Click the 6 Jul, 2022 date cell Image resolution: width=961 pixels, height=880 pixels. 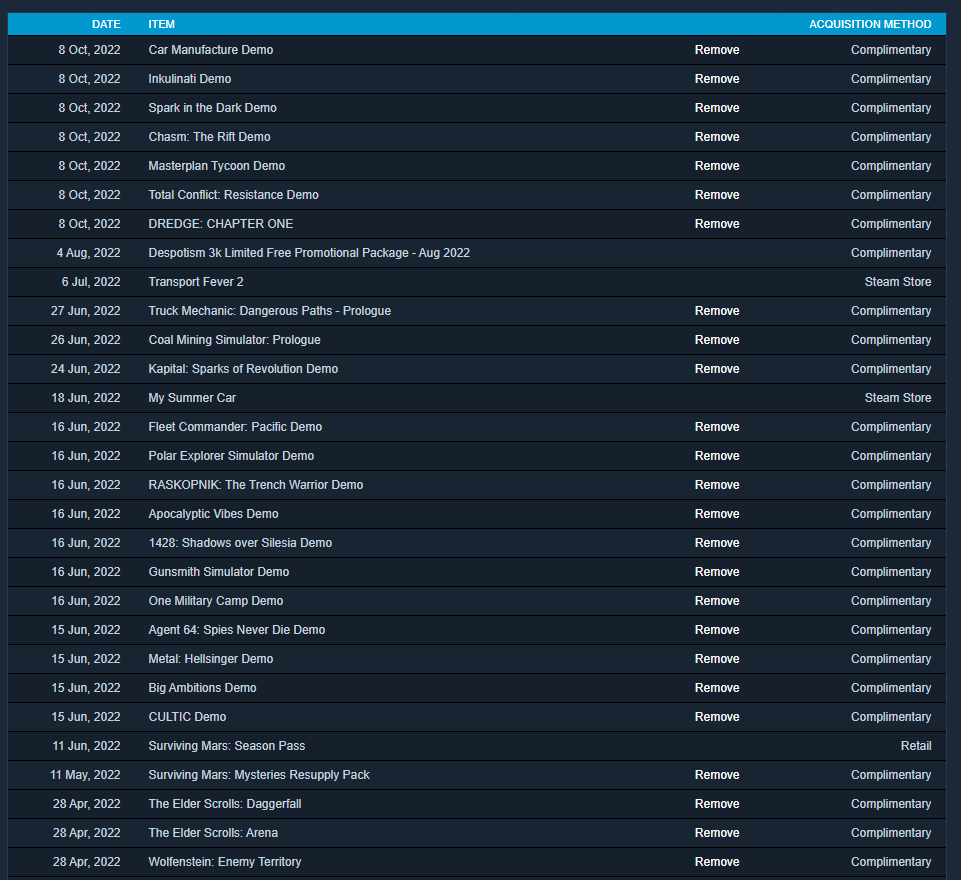coord(91,282)
